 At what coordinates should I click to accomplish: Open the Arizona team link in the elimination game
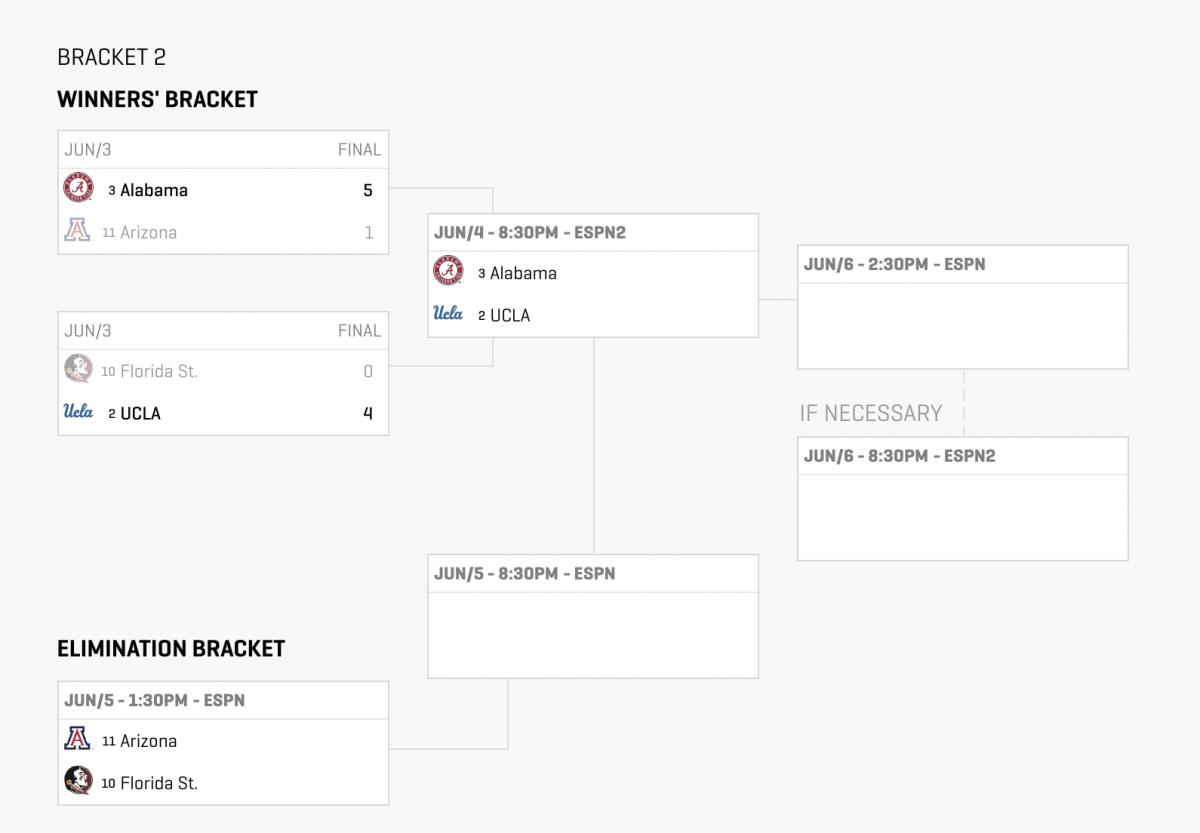pyautogui.click(x=148, y=741)
